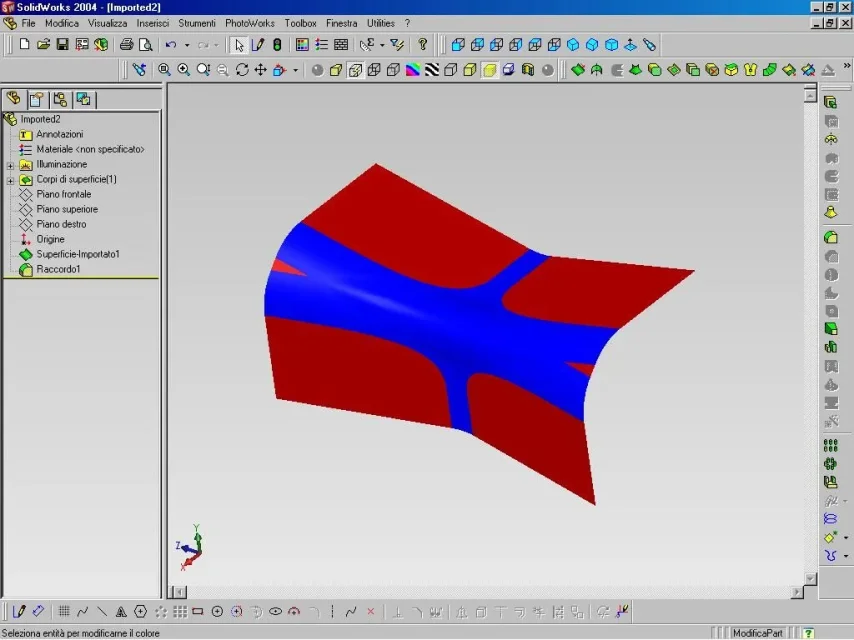
Task: Switch to the FeatureManager design tree tab
Action: (x=14, y=99)
